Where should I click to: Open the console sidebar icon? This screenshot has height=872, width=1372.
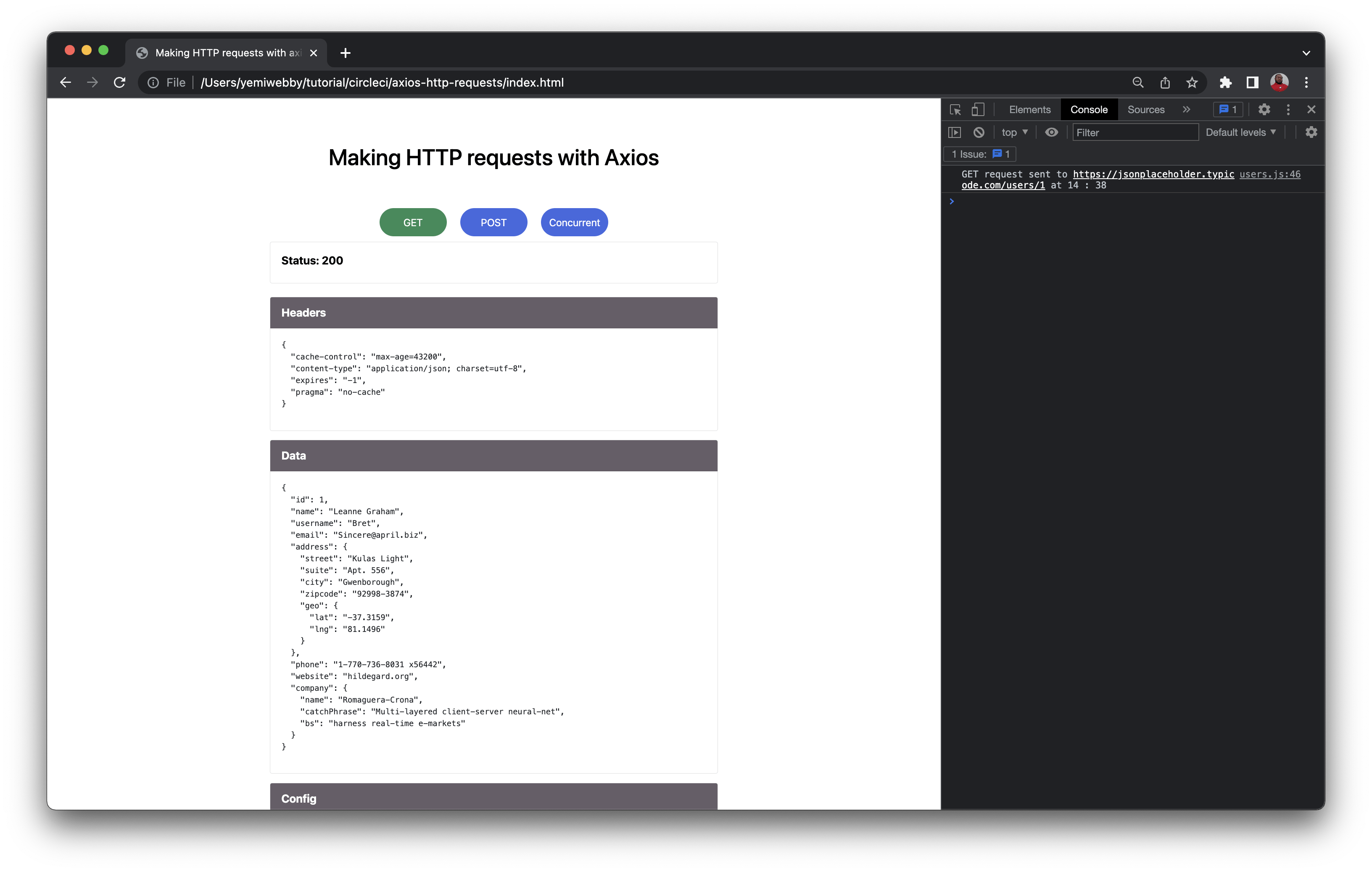[956, 132]
